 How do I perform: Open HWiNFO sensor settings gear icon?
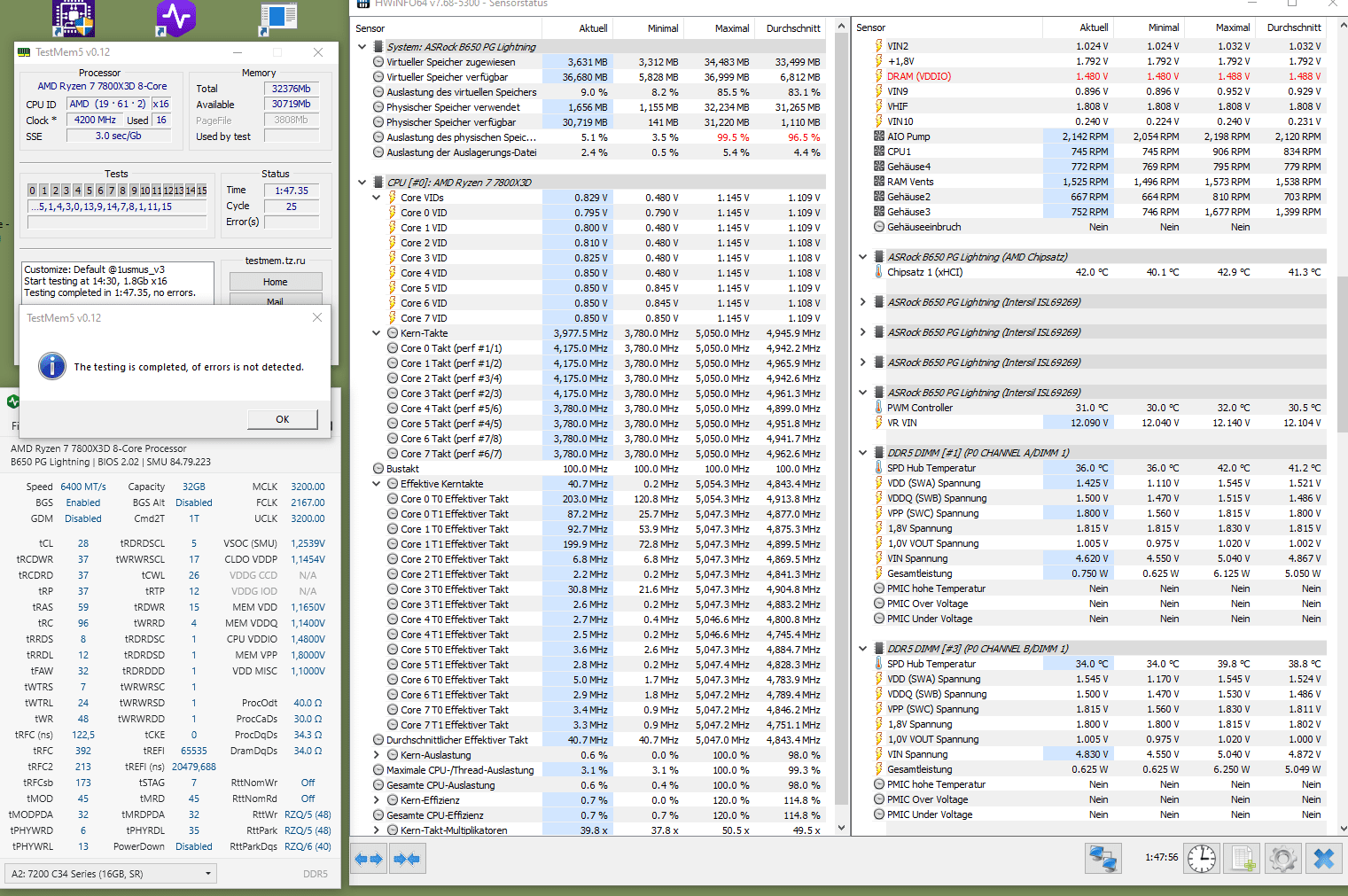pyautogui.click(x=1283, y=858)
